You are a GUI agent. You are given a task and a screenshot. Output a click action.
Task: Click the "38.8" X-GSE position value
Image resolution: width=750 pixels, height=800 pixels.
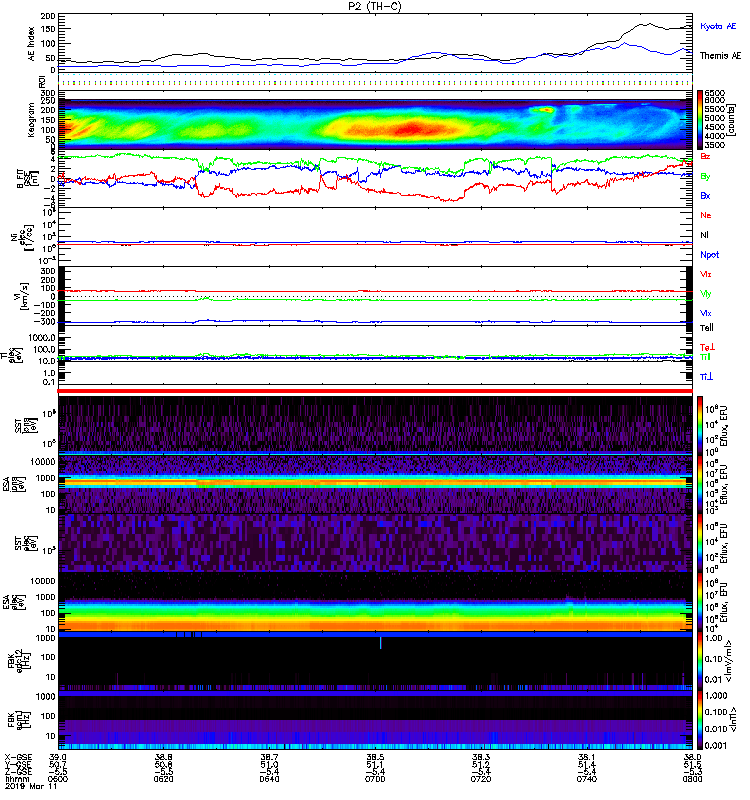[163, 757]
